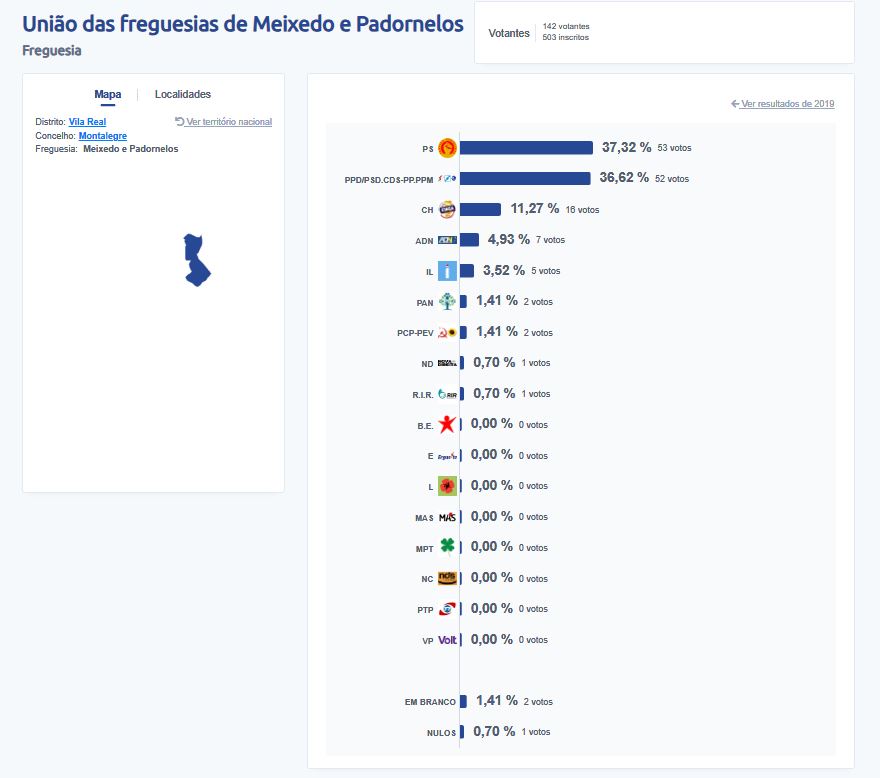880x778 pixels.
Task: Click the PS result bar
Action: point(526,148)
